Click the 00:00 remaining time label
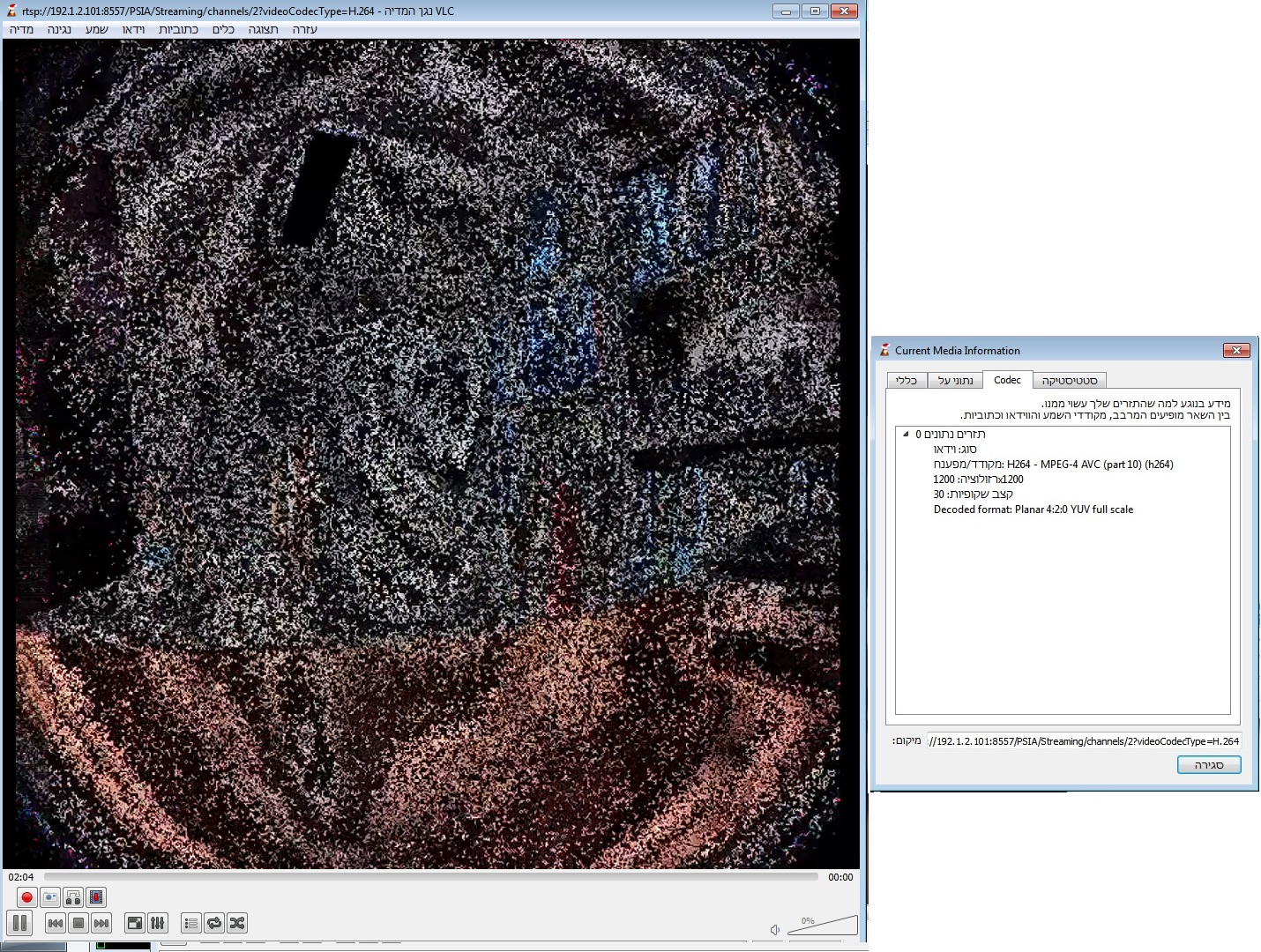Image resolution: width=1261 pixels, height=952 pixels. (840, 877)
